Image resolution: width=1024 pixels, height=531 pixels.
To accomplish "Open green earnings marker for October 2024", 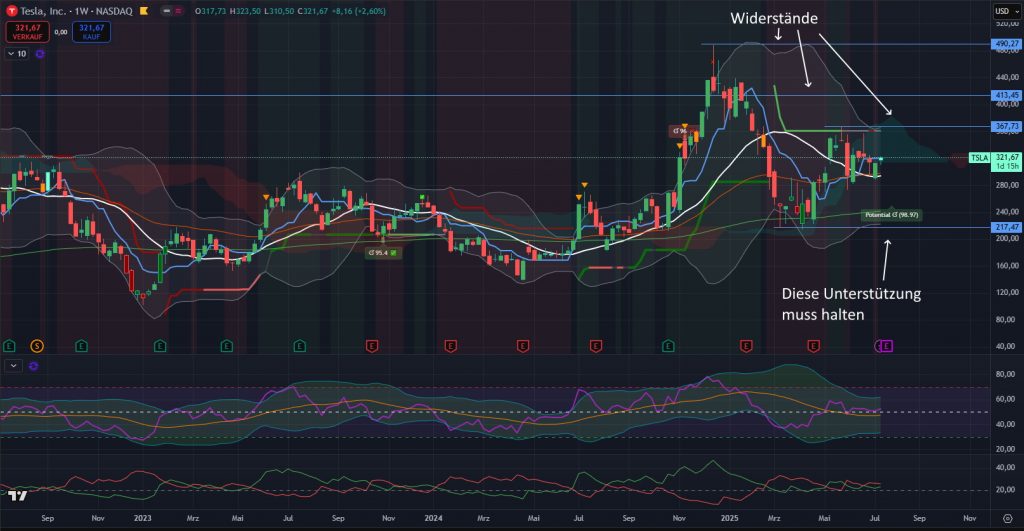I will coord(668,346).
